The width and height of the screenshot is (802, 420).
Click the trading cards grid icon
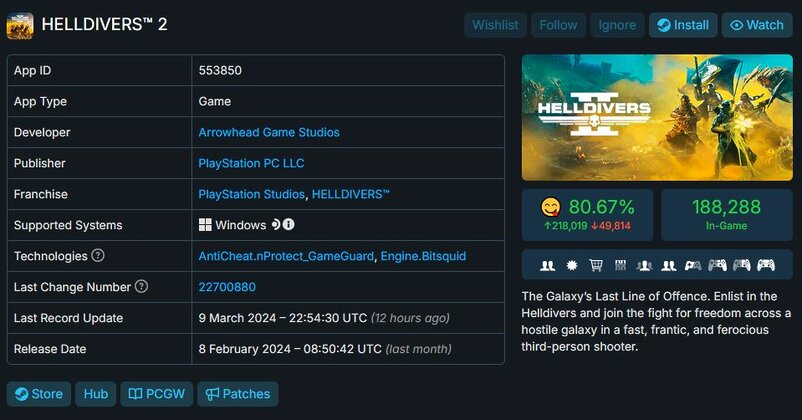pos(620,265)
